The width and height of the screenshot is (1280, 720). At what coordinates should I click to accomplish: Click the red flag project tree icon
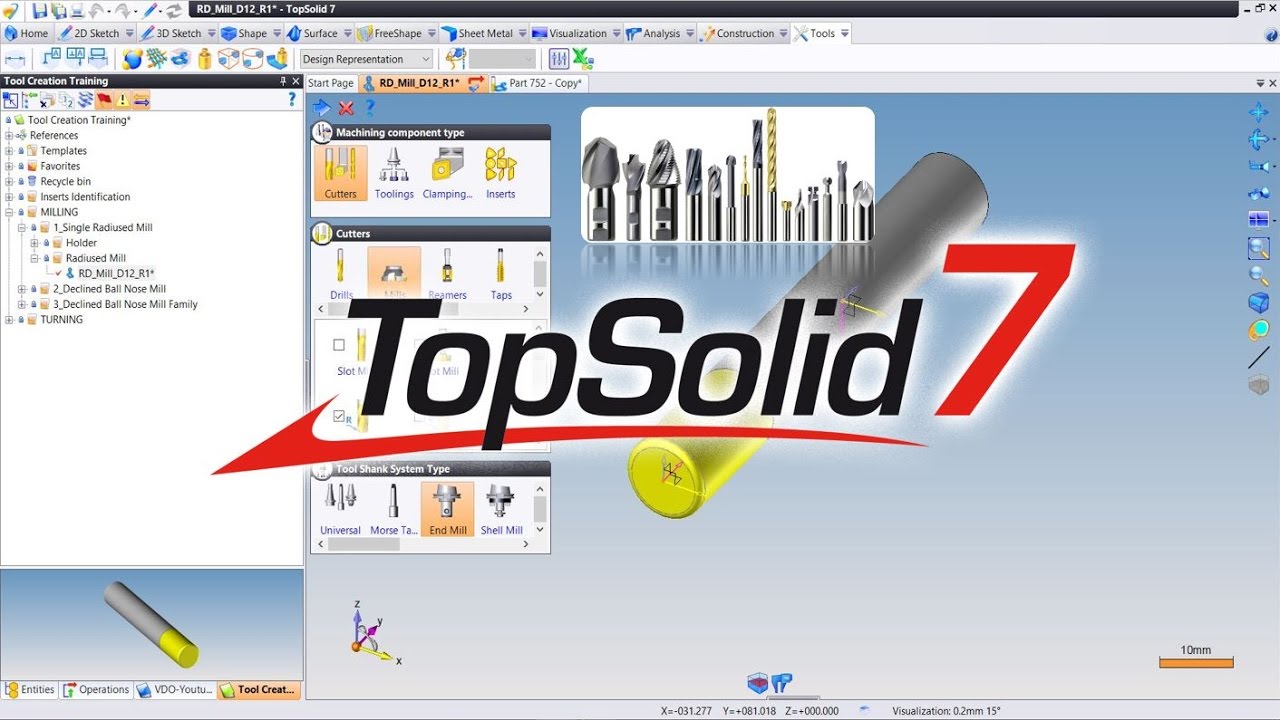pos(103,99)
